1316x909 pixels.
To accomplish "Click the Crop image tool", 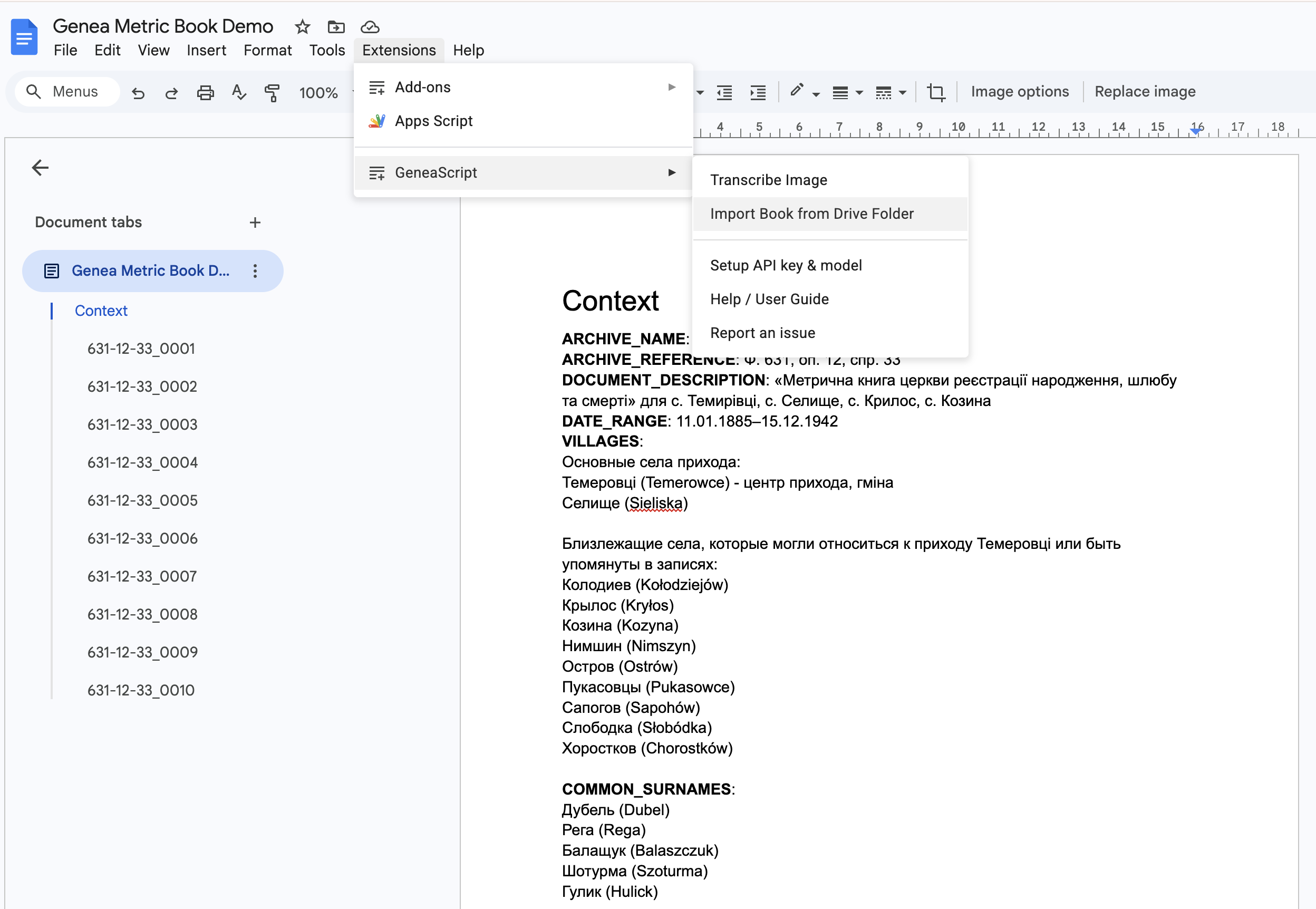I will click(936, 92).
